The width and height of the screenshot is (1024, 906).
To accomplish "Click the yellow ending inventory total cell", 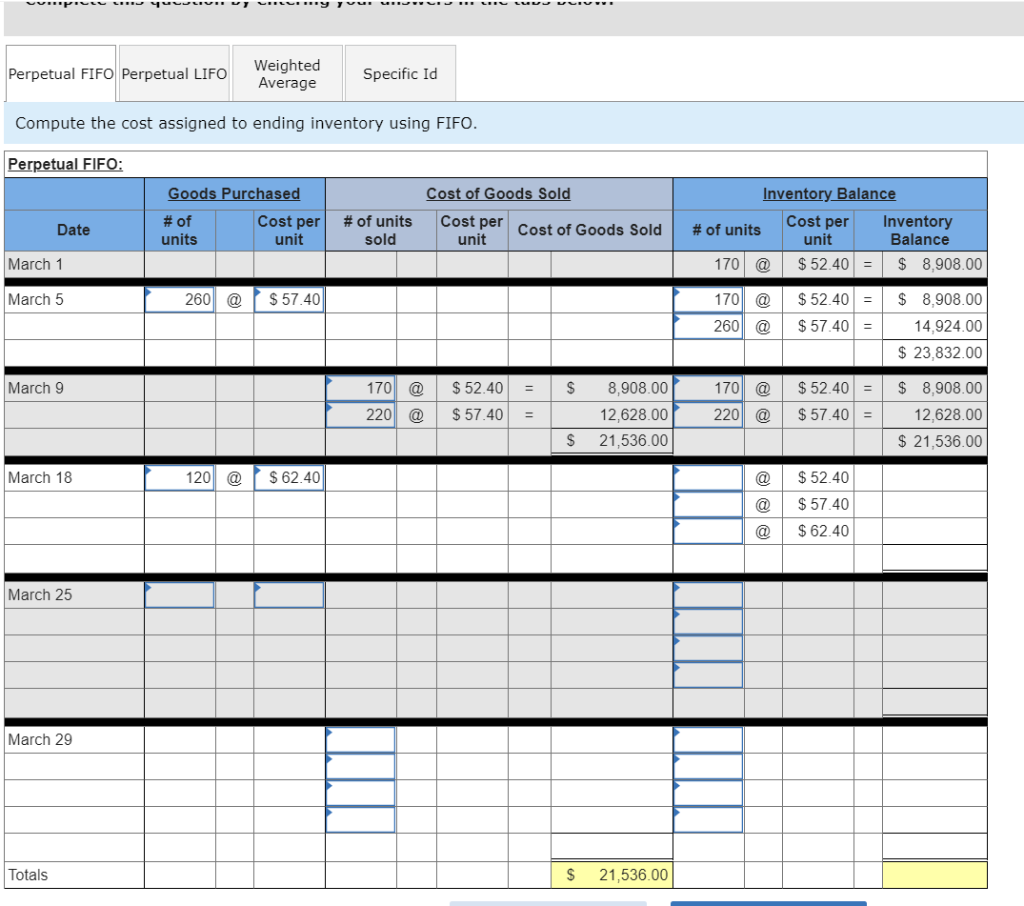I will 932,874.
